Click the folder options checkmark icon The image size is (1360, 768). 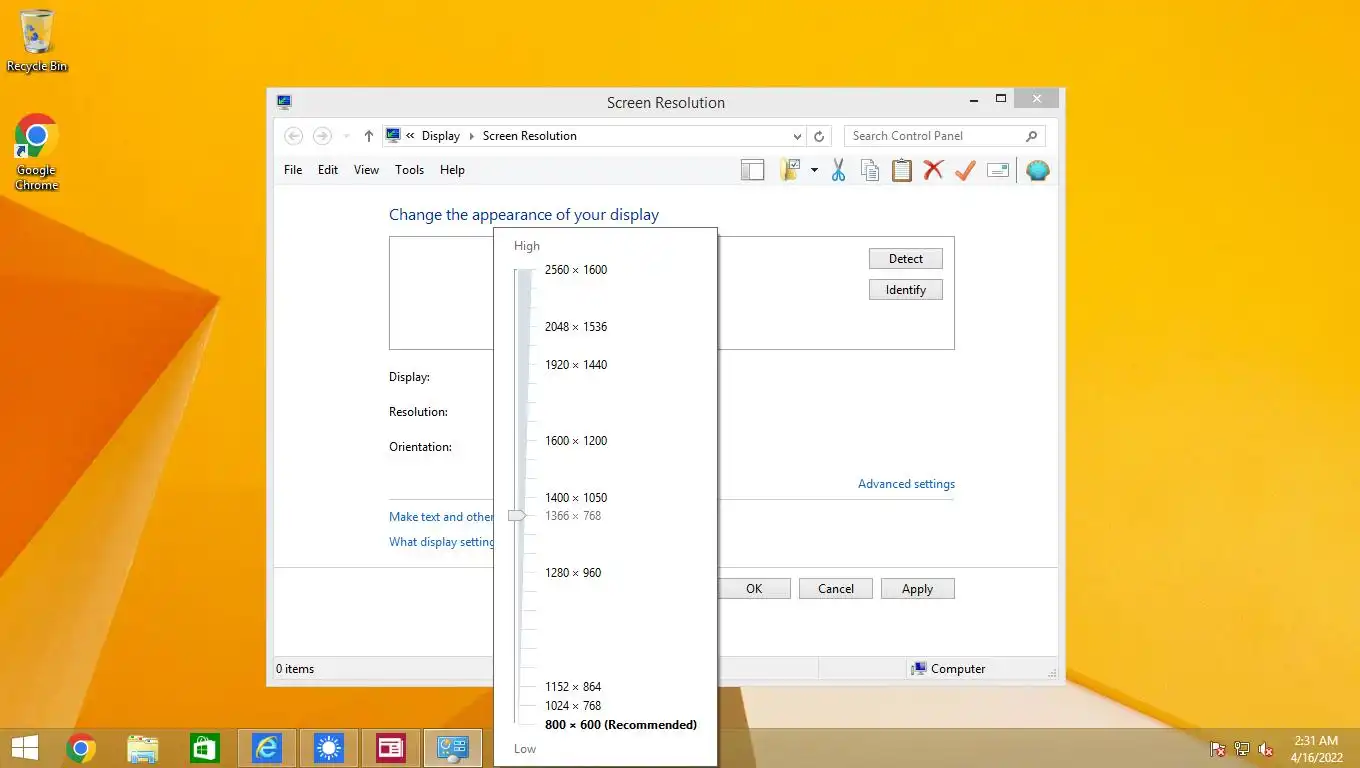pos(791,170)
